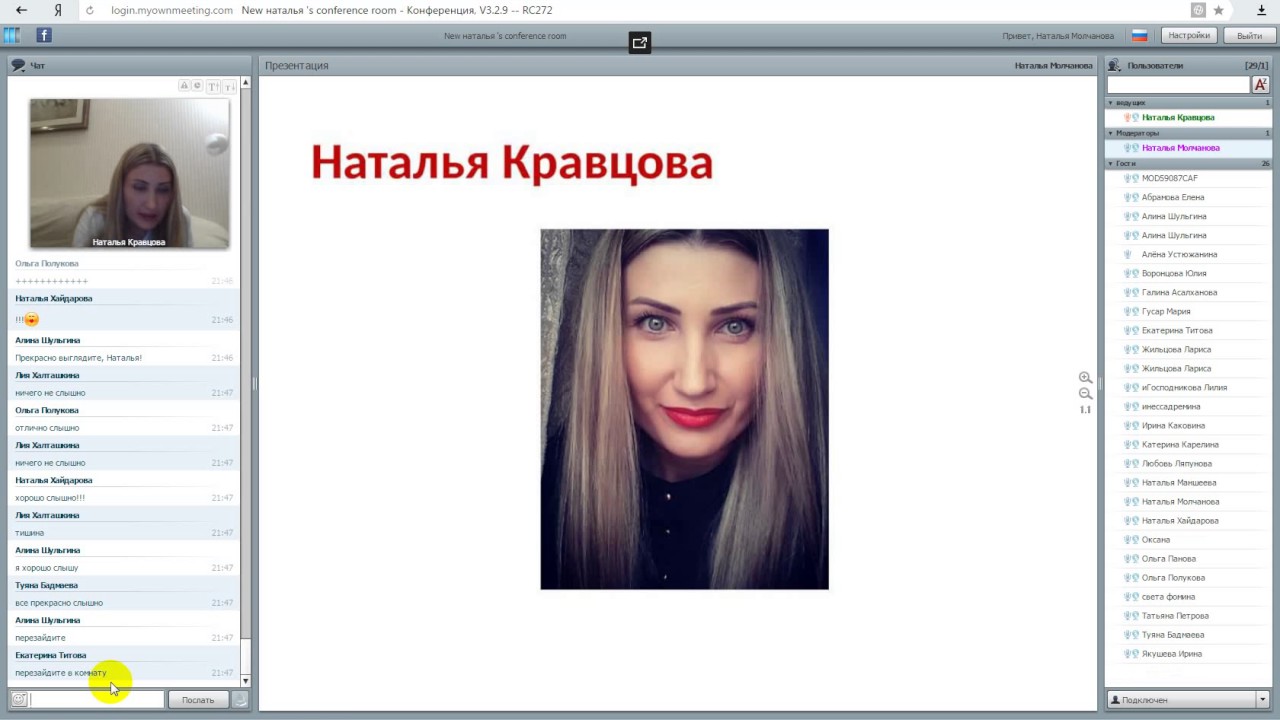Increase chat font size icon

(x=213, y=86)
